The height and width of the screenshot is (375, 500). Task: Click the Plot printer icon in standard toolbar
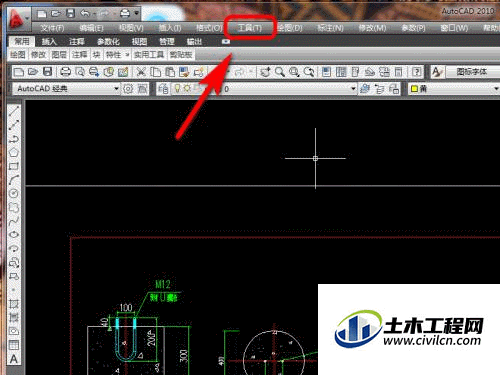click(65, 72)
